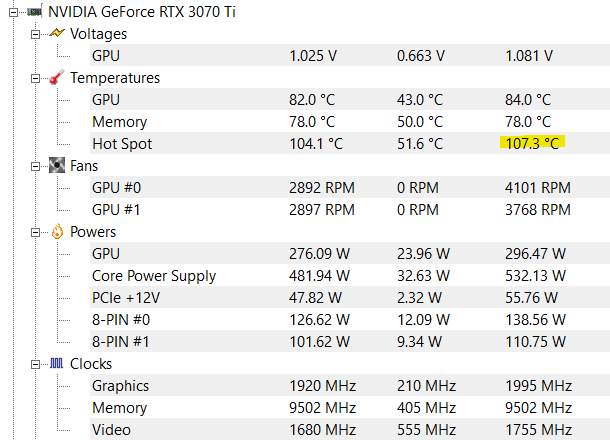
Task: Select the GPU #1 fan row
Action: (350, 209)
